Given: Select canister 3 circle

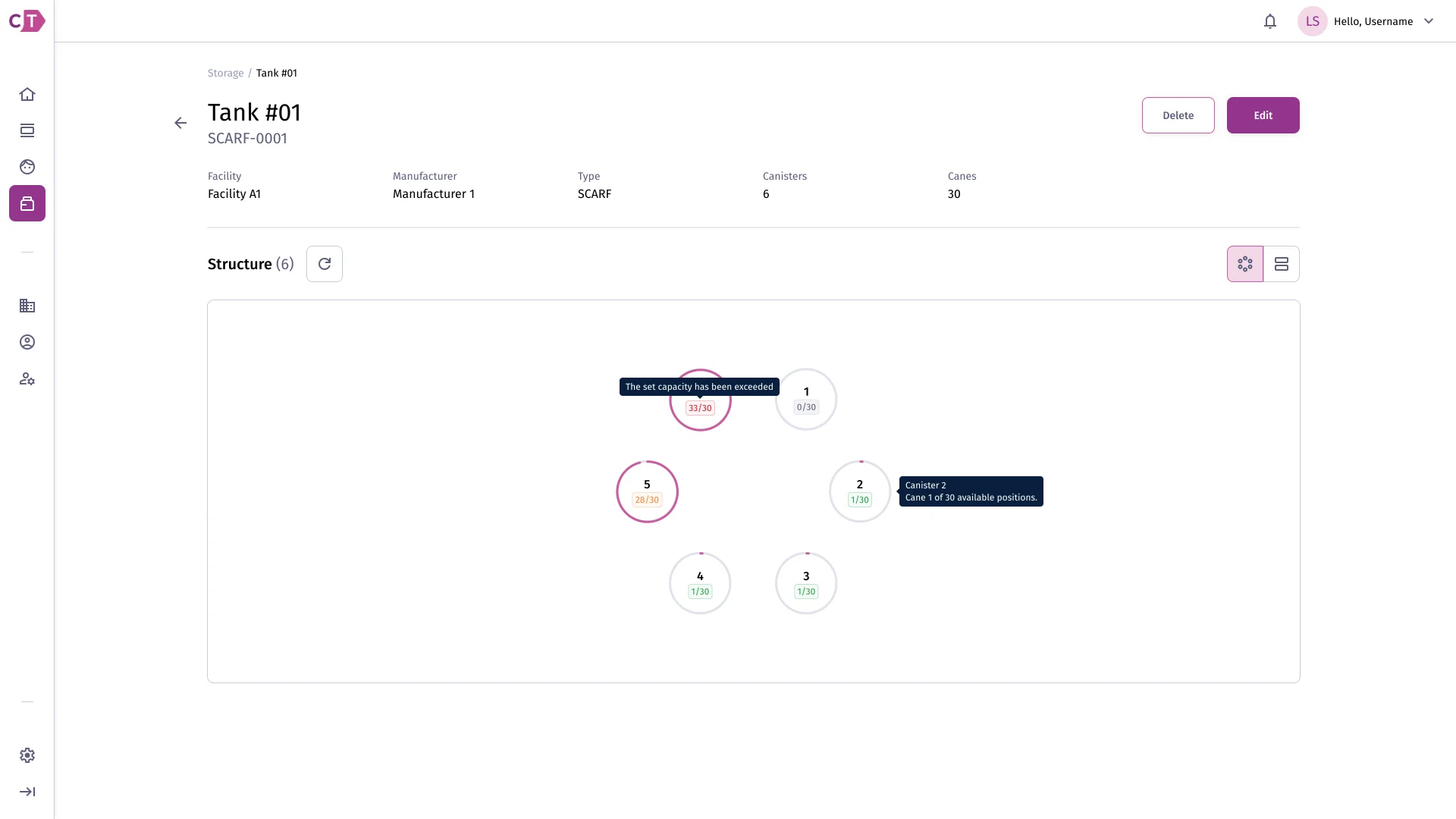Looking at the screenshot, I should tap(806, 583).
